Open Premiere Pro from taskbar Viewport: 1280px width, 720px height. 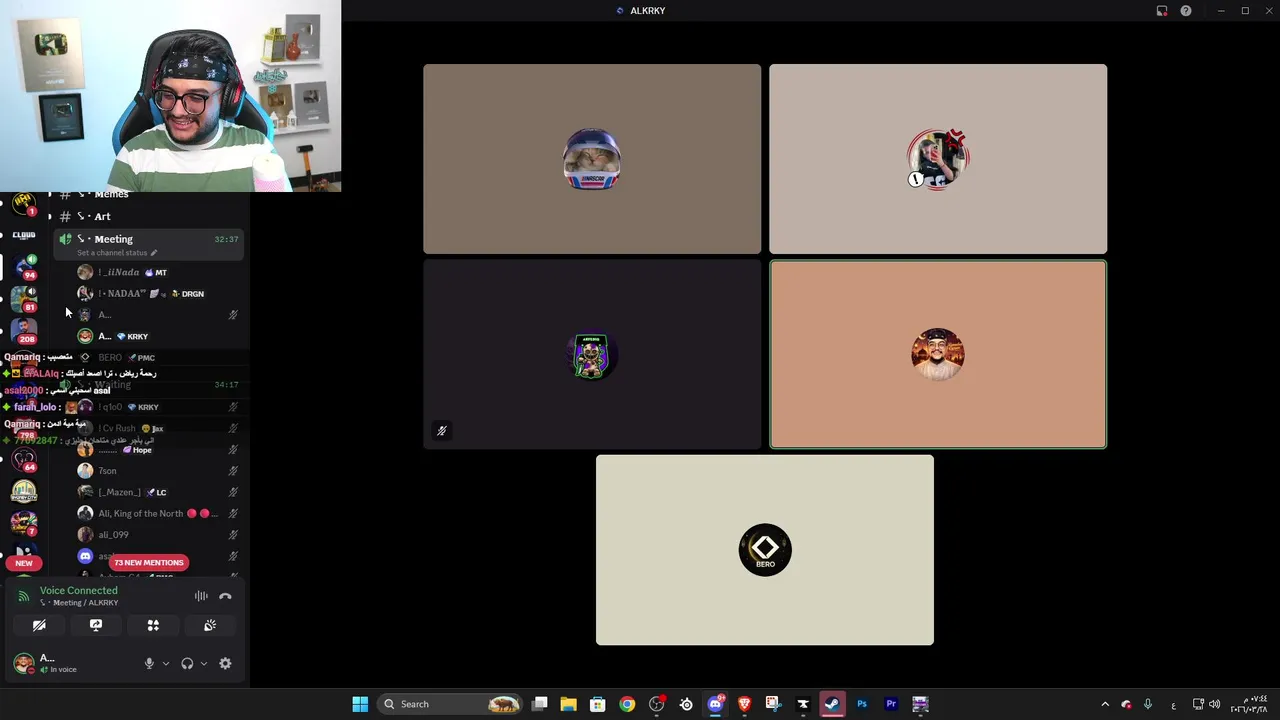(891, 704)
